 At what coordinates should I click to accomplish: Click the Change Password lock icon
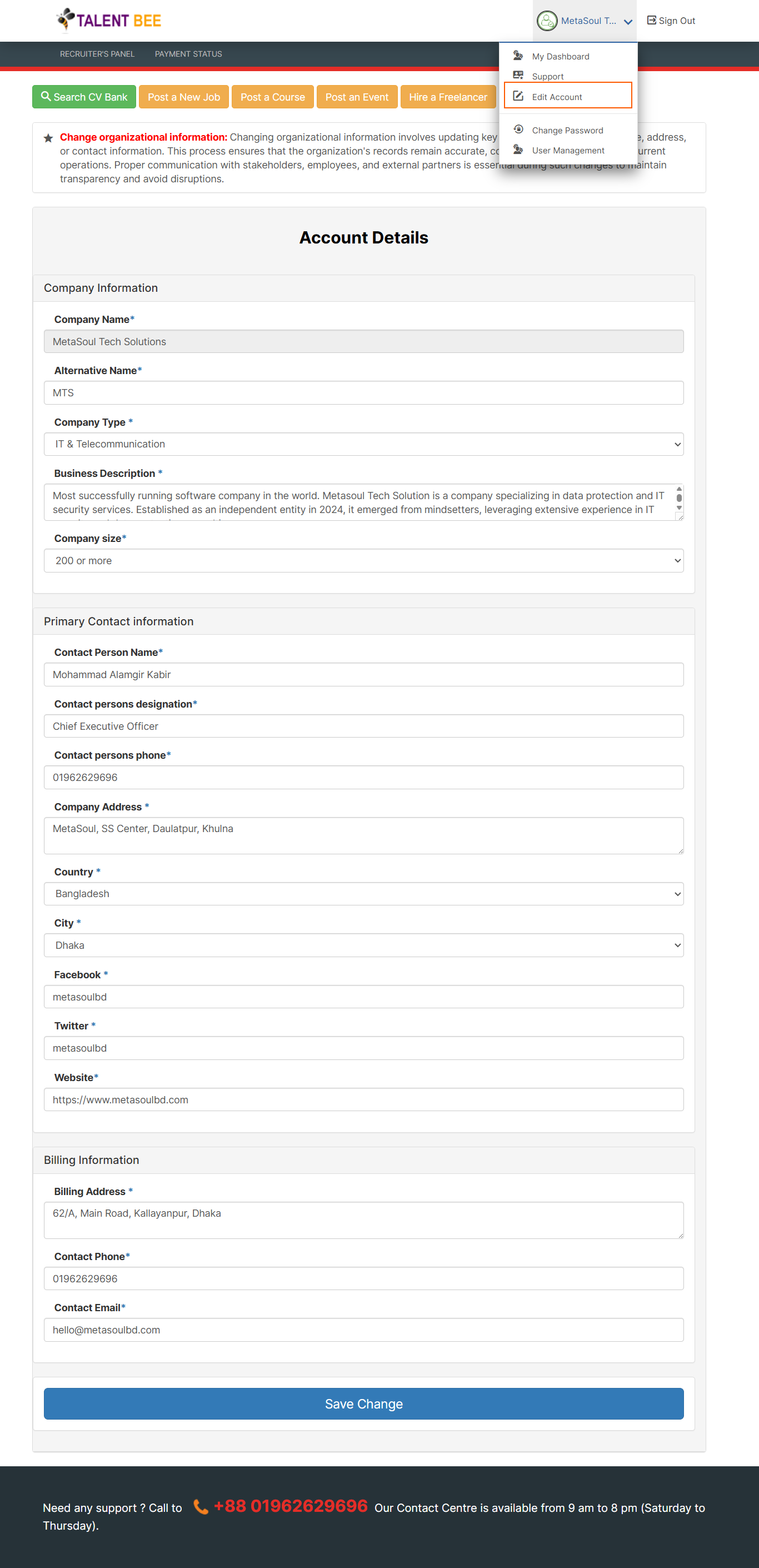click(518, 130)
